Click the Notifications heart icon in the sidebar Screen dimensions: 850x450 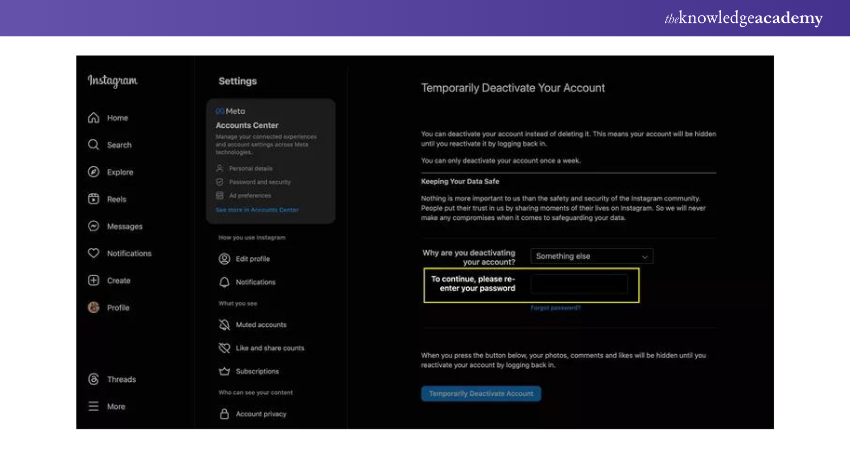pyautogui.click(x=94, y=253)
